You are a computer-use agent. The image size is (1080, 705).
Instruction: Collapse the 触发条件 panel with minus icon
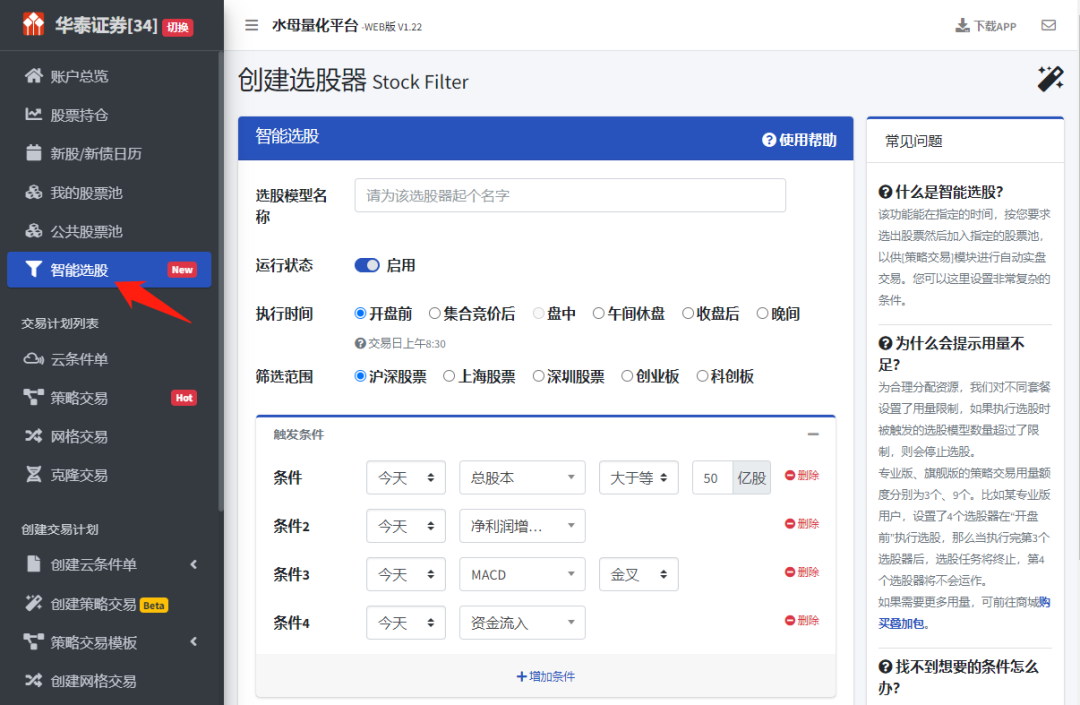[x=813, y=435]
